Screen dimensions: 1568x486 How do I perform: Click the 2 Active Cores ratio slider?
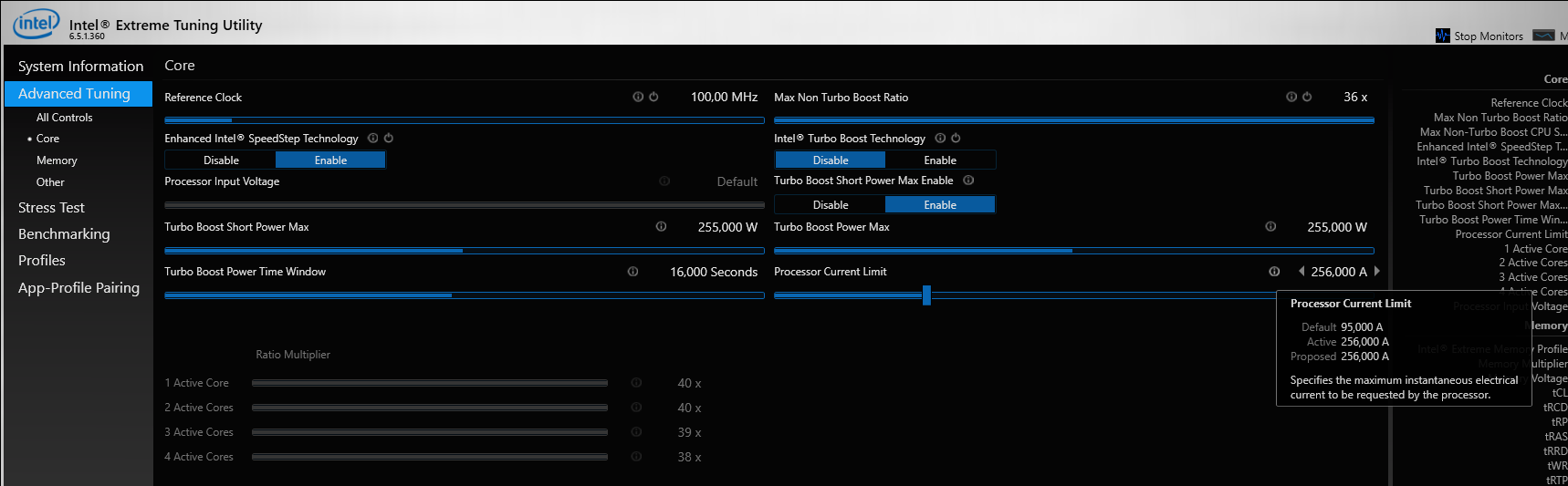(430, 408)
